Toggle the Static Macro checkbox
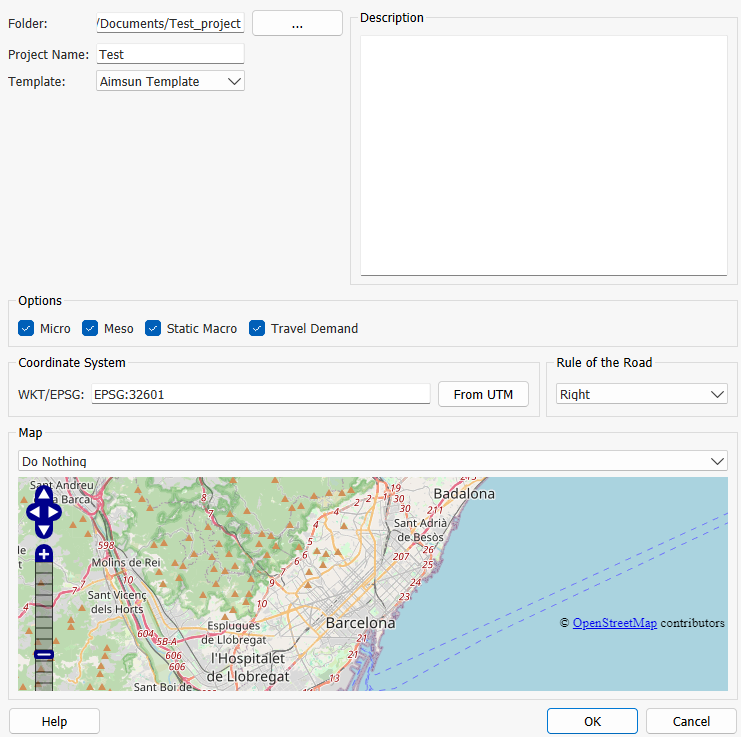This screenshot has width=741, height=737. [153, 328]
